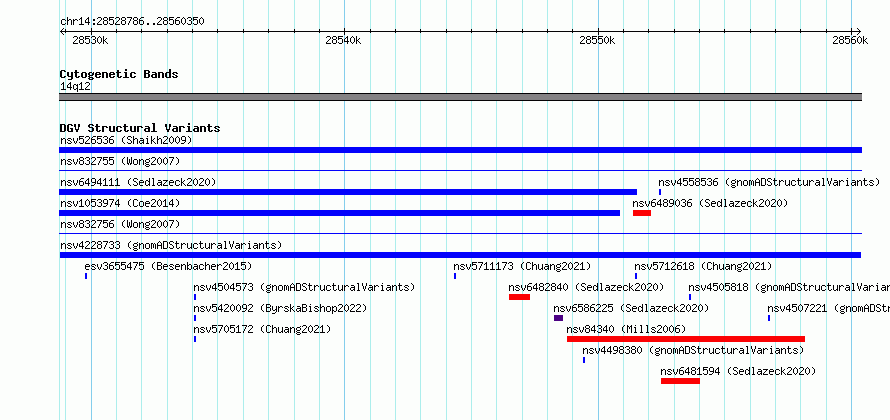Select the red nsv6481594 variant bar

680,381
